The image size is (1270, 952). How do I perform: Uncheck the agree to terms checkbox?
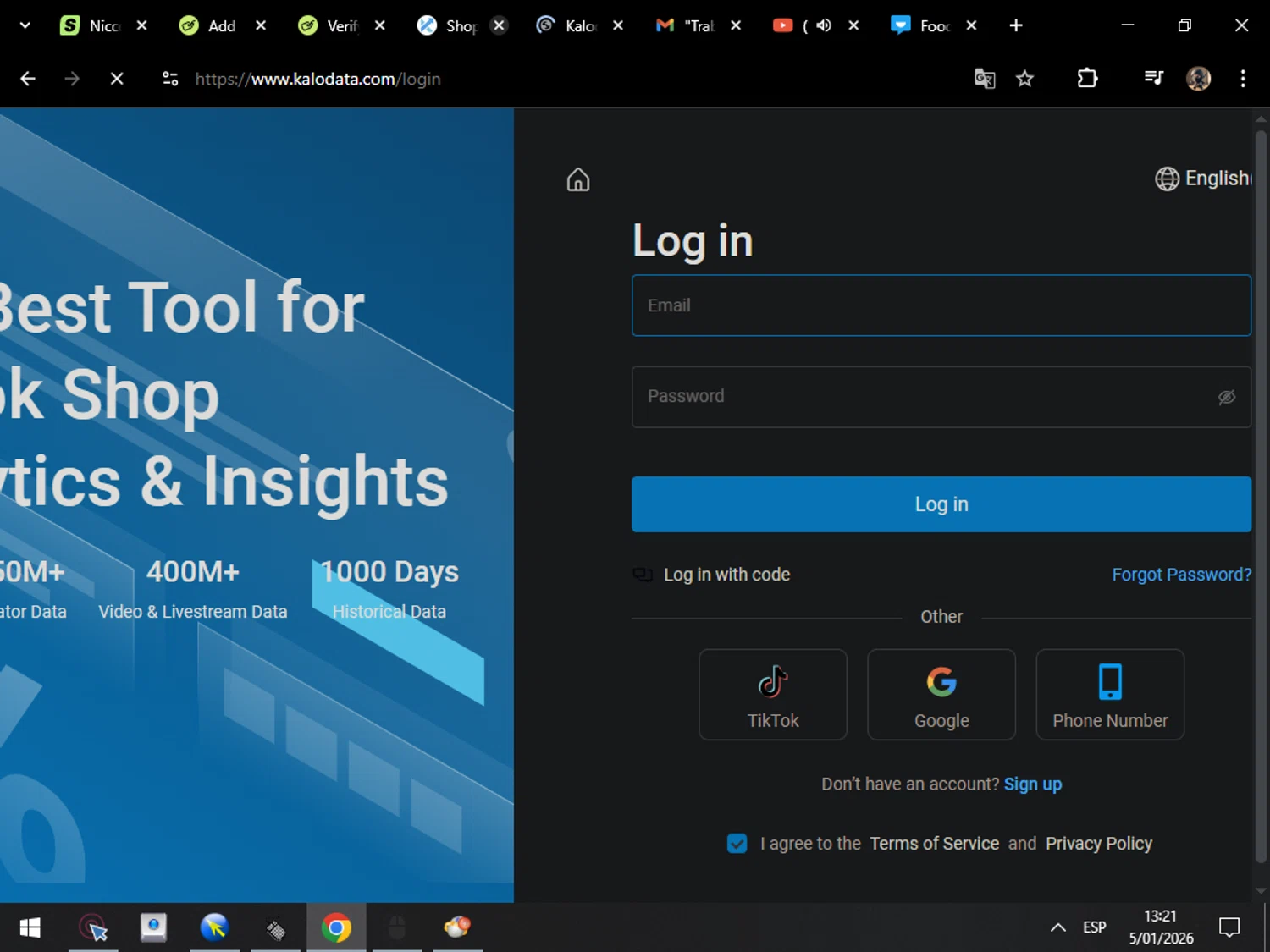click(737, 844)
